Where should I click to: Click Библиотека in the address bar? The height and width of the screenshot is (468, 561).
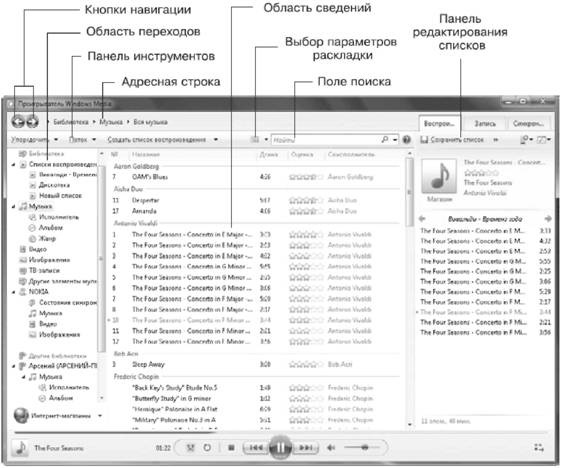pos(70,122)
